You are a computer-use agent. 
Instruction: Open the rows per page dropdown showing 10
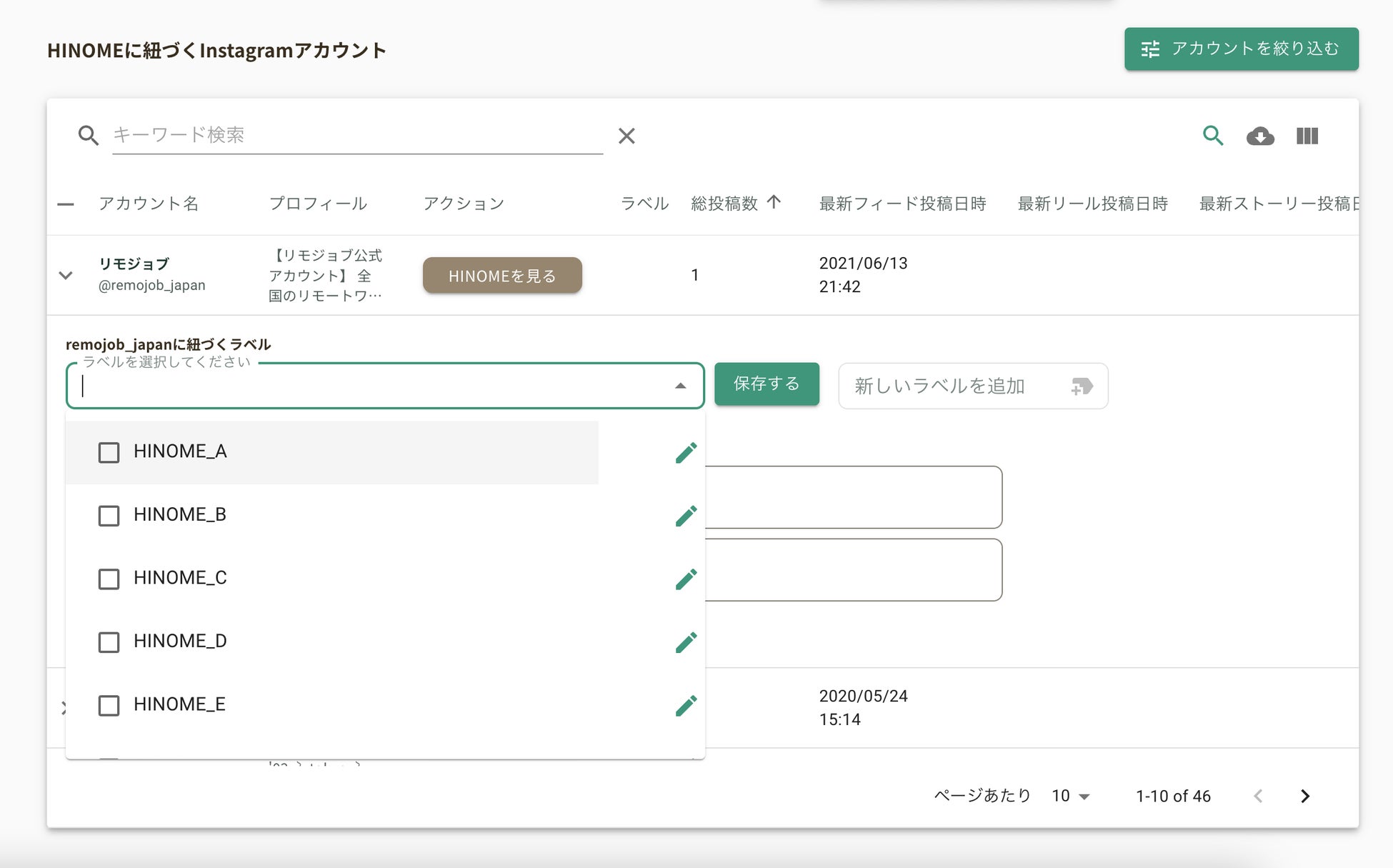(x=1070, y=796)
